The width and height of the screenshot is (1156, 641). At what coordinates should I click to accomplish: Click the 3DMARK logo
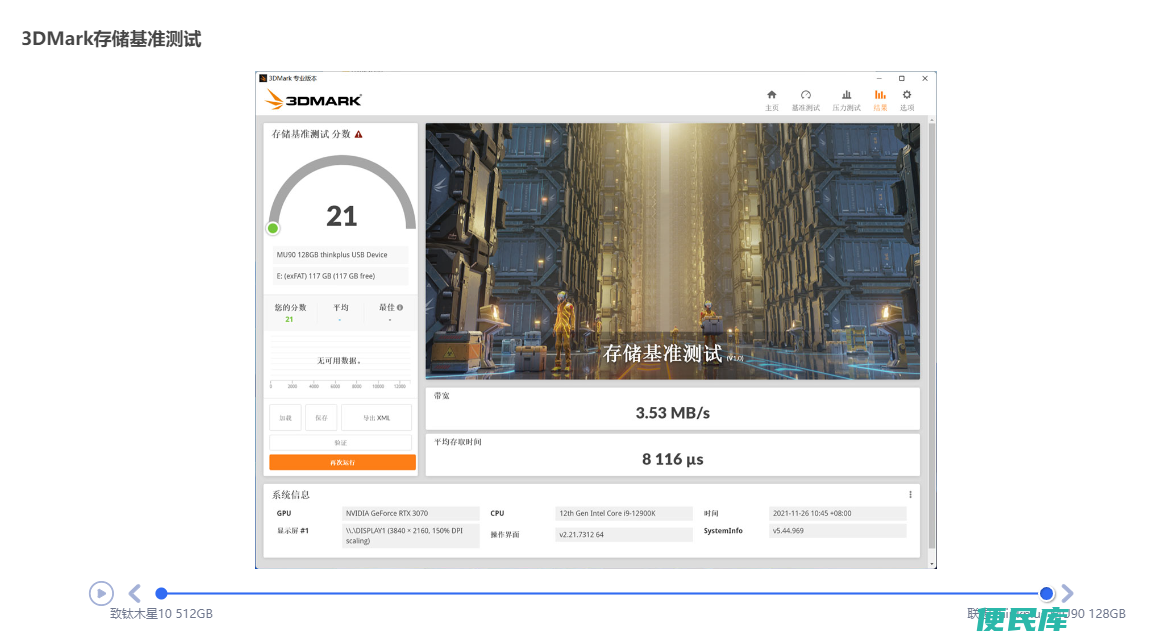point(313,100)
